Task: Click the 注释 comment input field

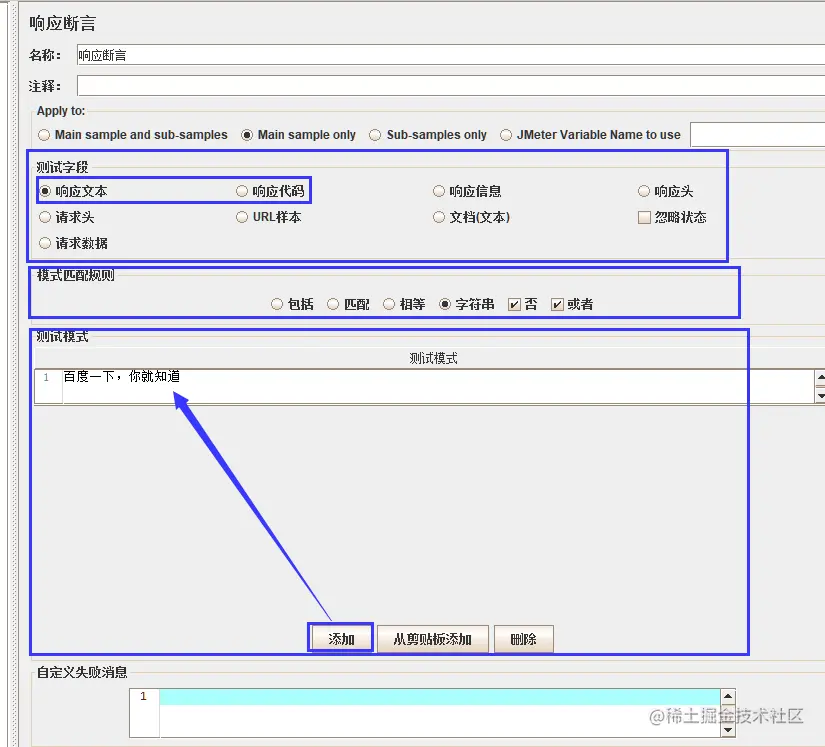Action: coord(451,85)
